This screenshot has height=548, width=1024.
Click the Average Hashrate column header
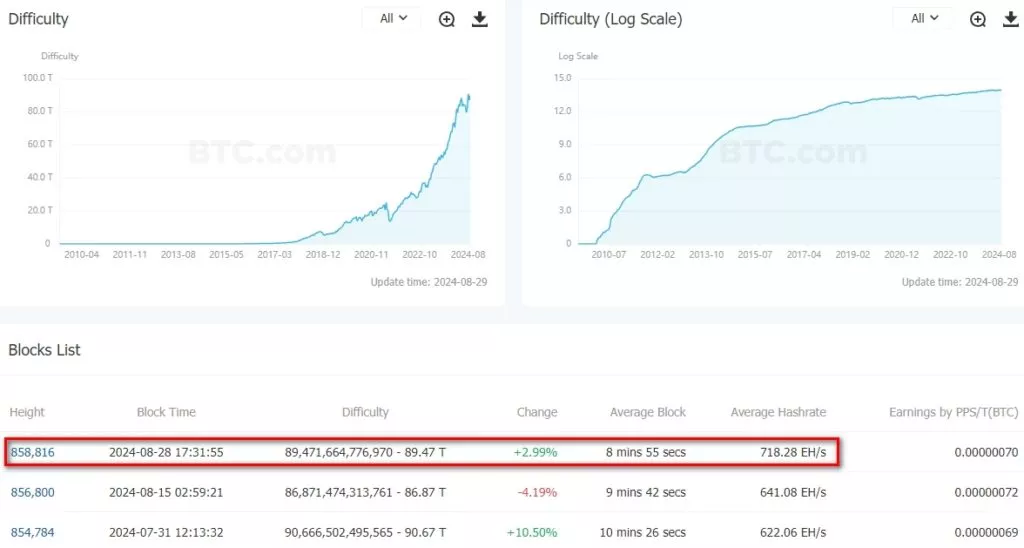click(x=778, y=412)
